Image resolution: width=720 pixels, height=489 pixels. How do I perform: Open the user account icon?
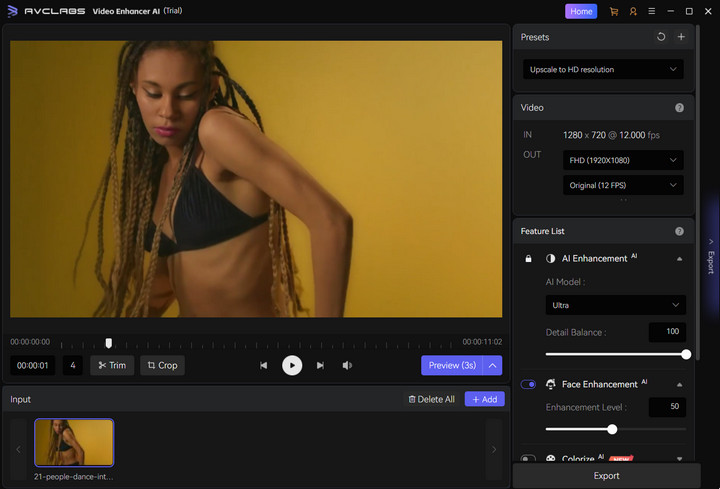pos(633,11)
